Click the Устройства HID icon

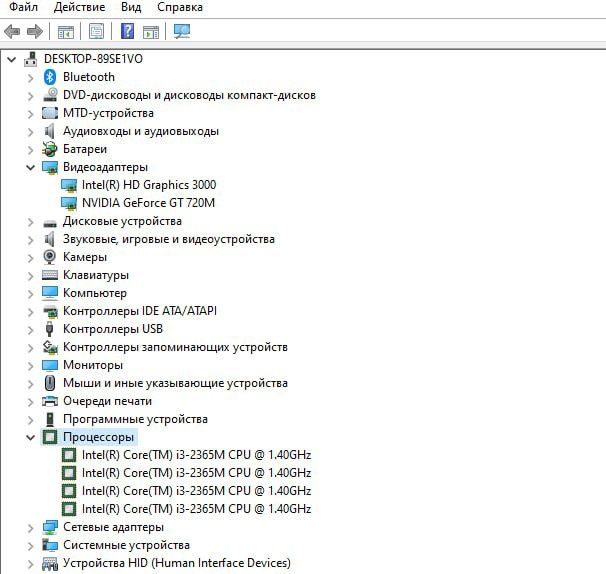click(50, 563)
